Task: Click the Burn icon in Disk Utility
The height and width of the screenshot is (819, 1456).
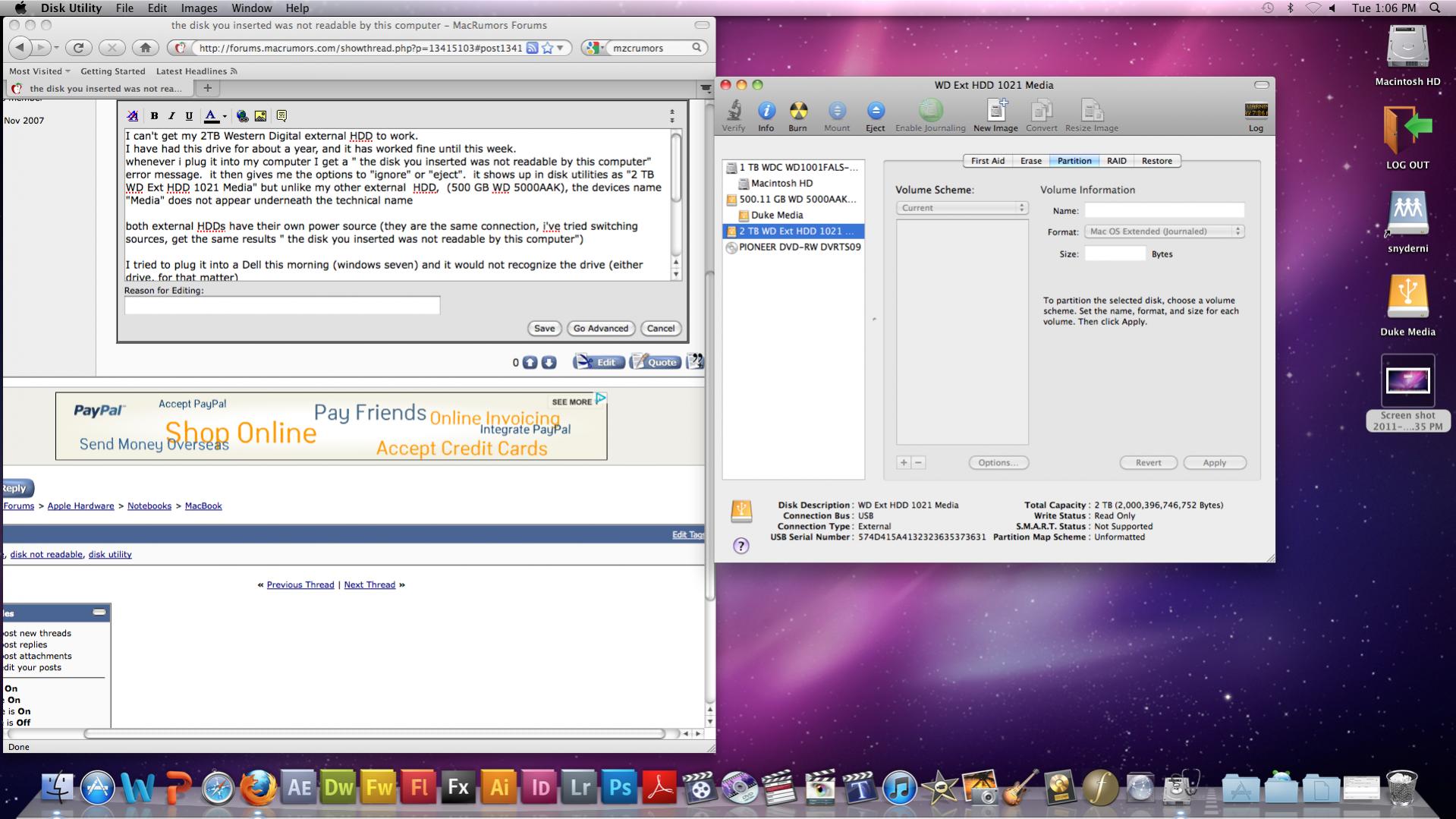Action: tap(798, 111)
